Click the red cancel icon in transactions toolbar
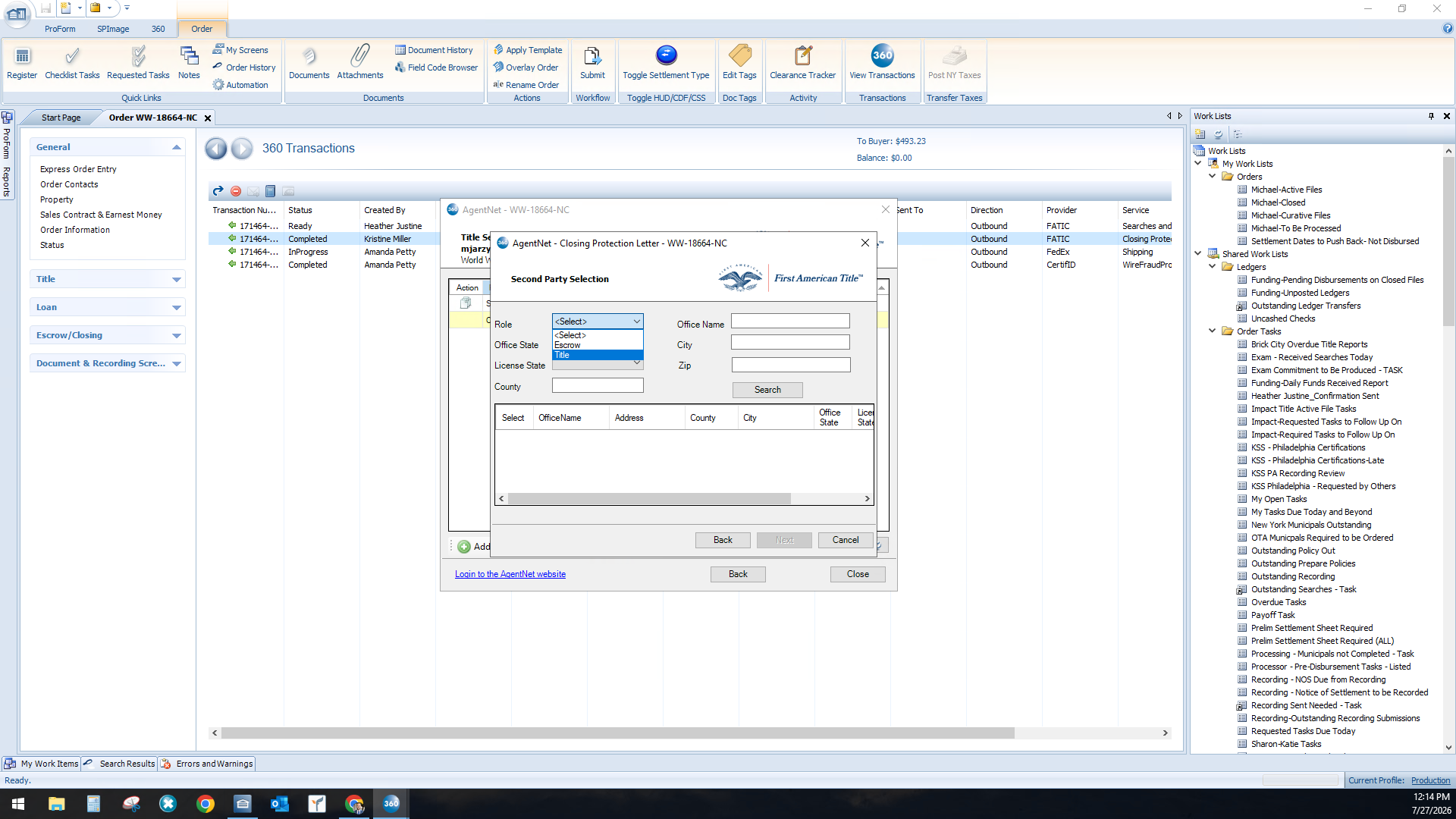Viewport: 1456px width, 819px height. (236, 191)
